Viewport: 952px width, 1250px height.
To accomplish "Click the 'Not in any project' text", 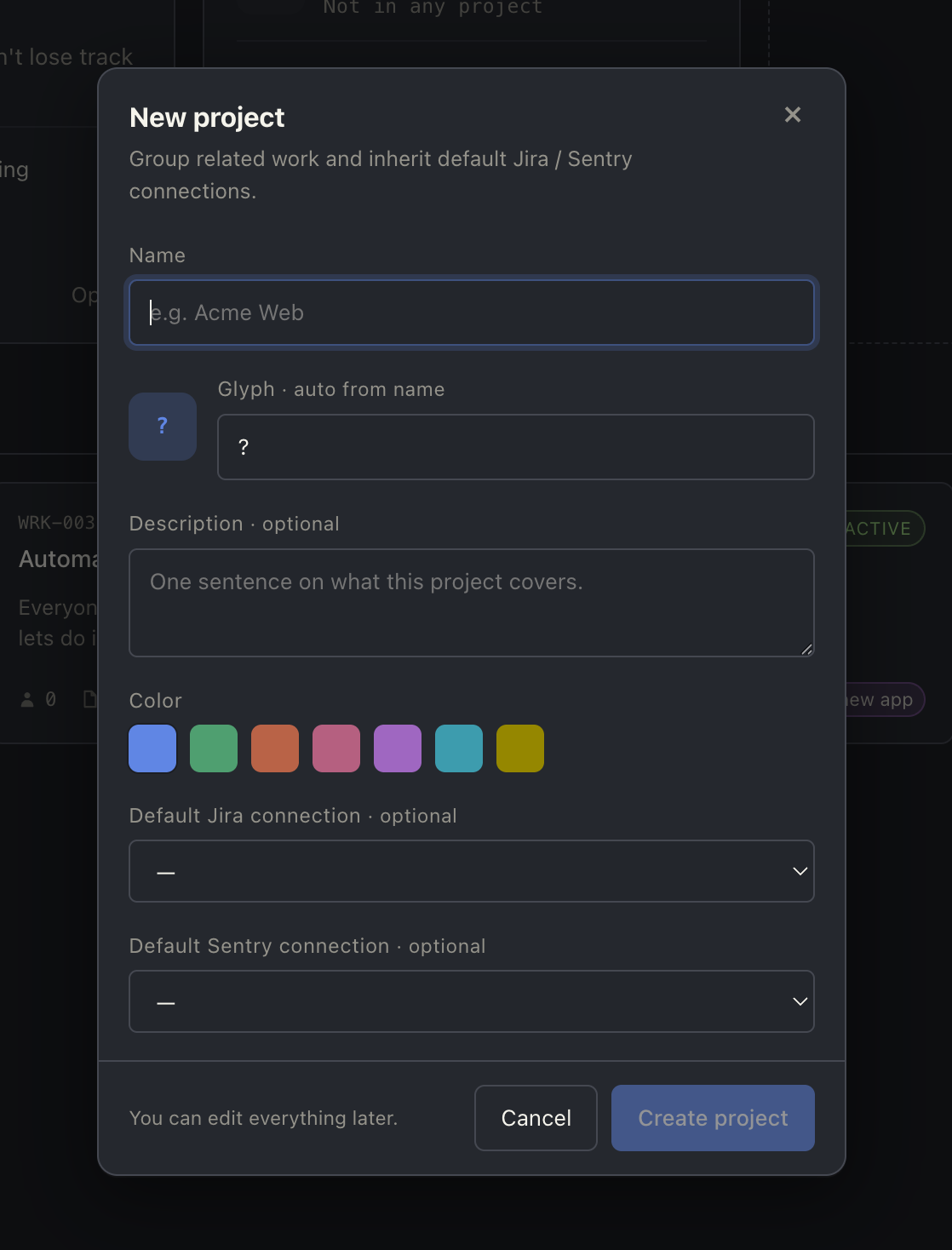I will pos(433,8).
